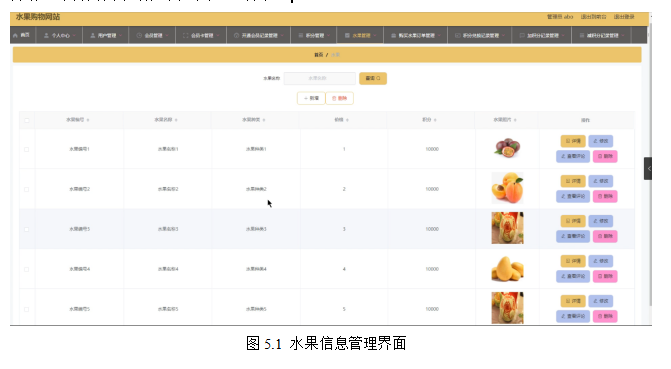671x369 pixels.
Task: Click 修改 for row 水果编号1
Action: pos(600,141)
